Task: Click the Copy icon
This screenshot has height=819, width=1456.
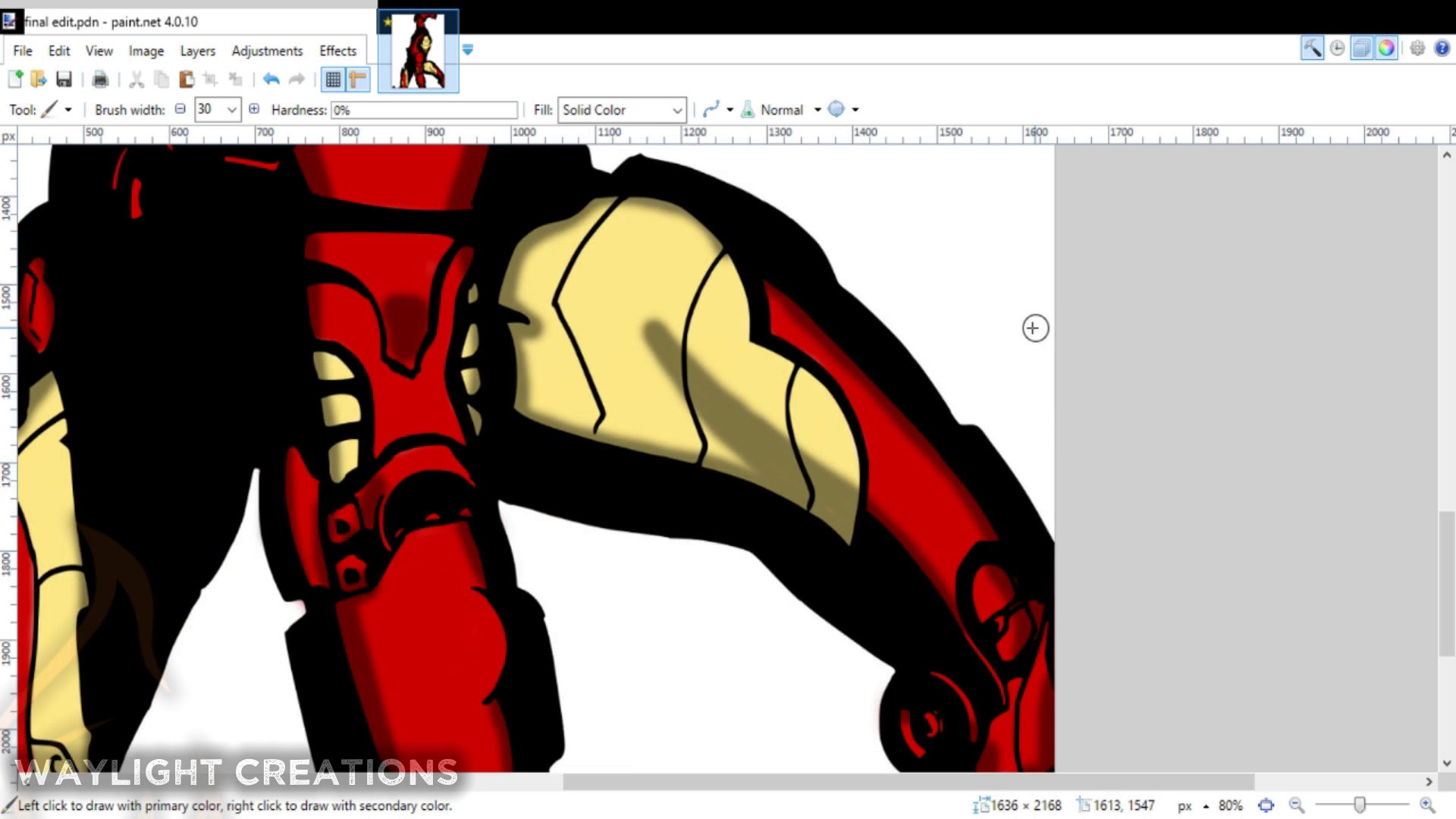Action: click(x=162, y=79)
